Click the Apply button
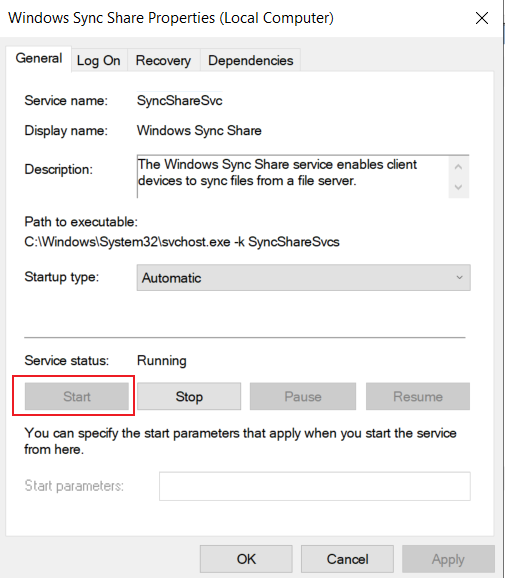This screenshot has width=505, height=578. (x=448, y=559)
